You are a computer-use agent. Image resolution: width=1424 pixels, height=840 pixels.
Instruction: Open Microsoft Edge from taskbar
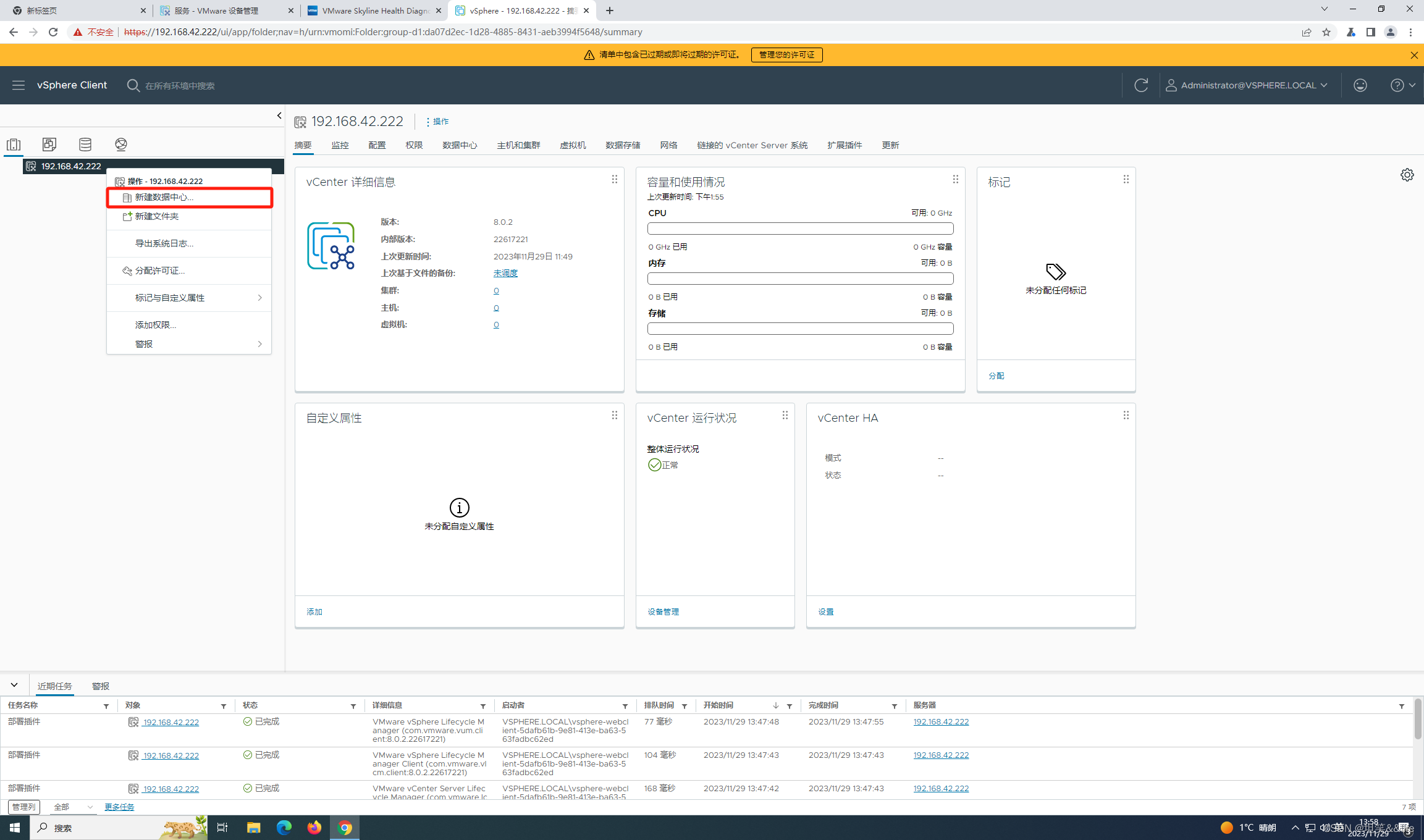[284, 827]
